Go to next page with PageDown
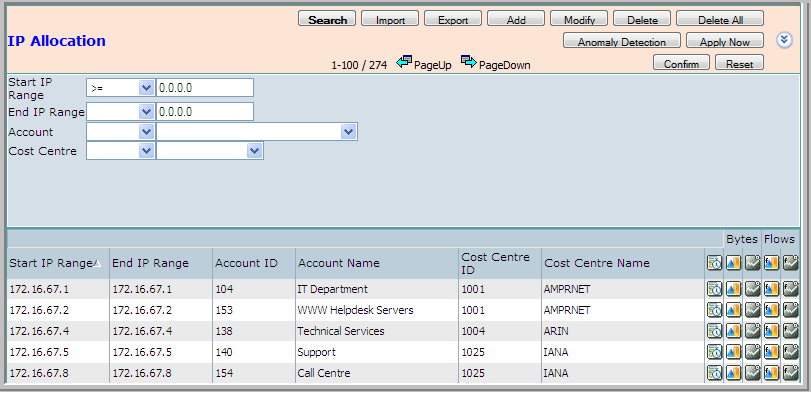This screenshot has width=811, height=393. click(x=495, y=64)
